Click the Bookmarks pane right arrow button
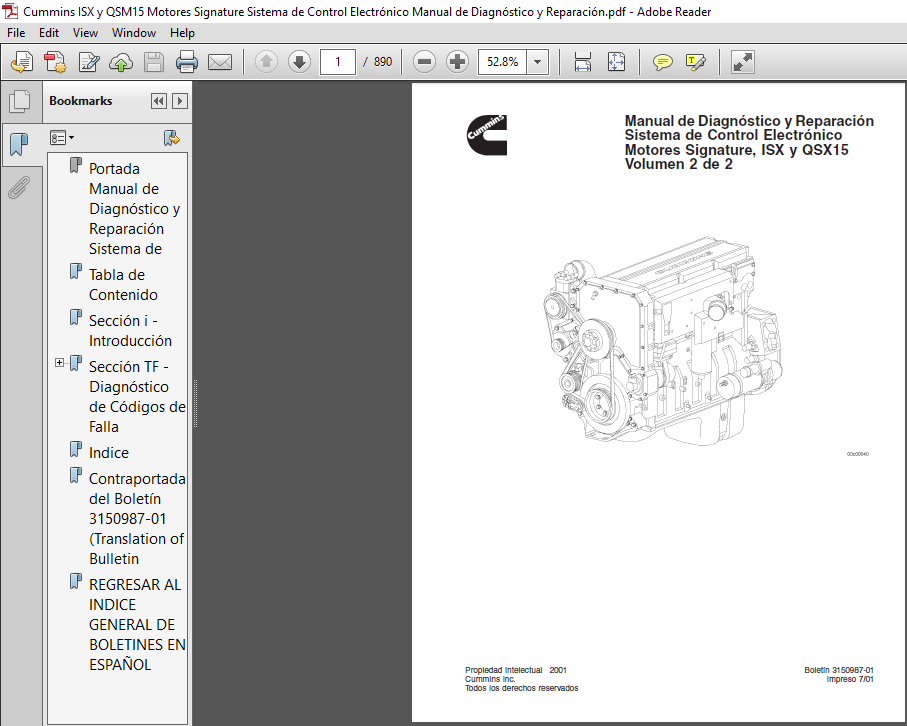907x726 pixels. pyautogui.click(x=180, y=101)
